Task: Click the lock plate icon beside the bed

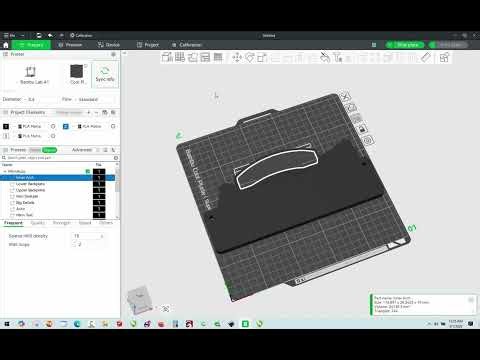Action: coord(363,129)
